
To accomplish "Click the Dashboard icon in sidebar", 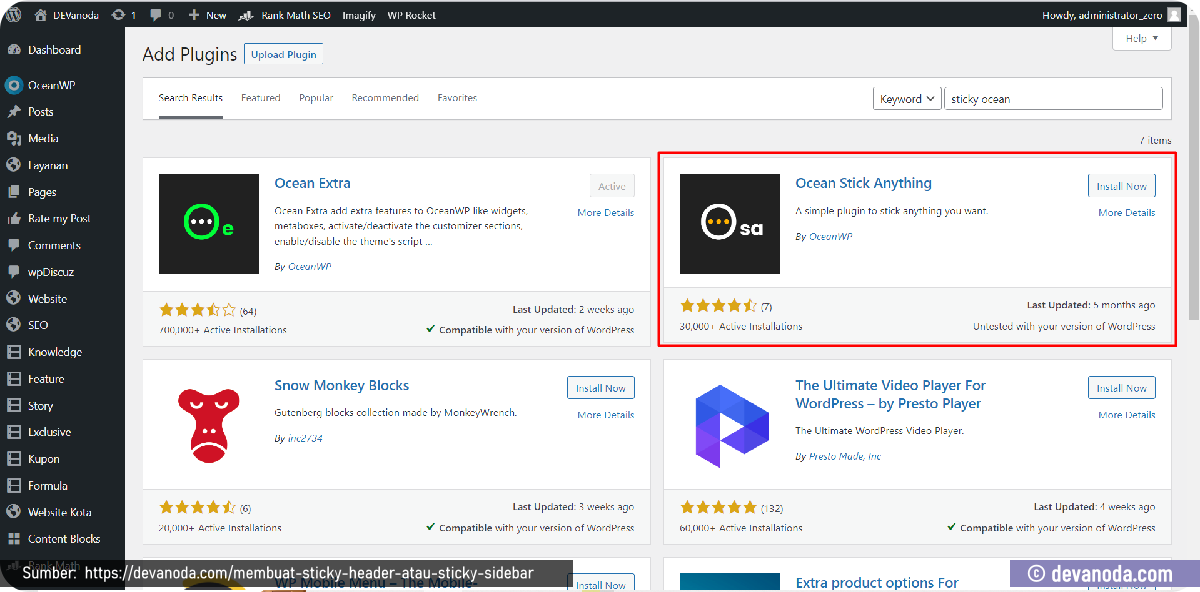I will pyautogui.click(x=14, y=50).
